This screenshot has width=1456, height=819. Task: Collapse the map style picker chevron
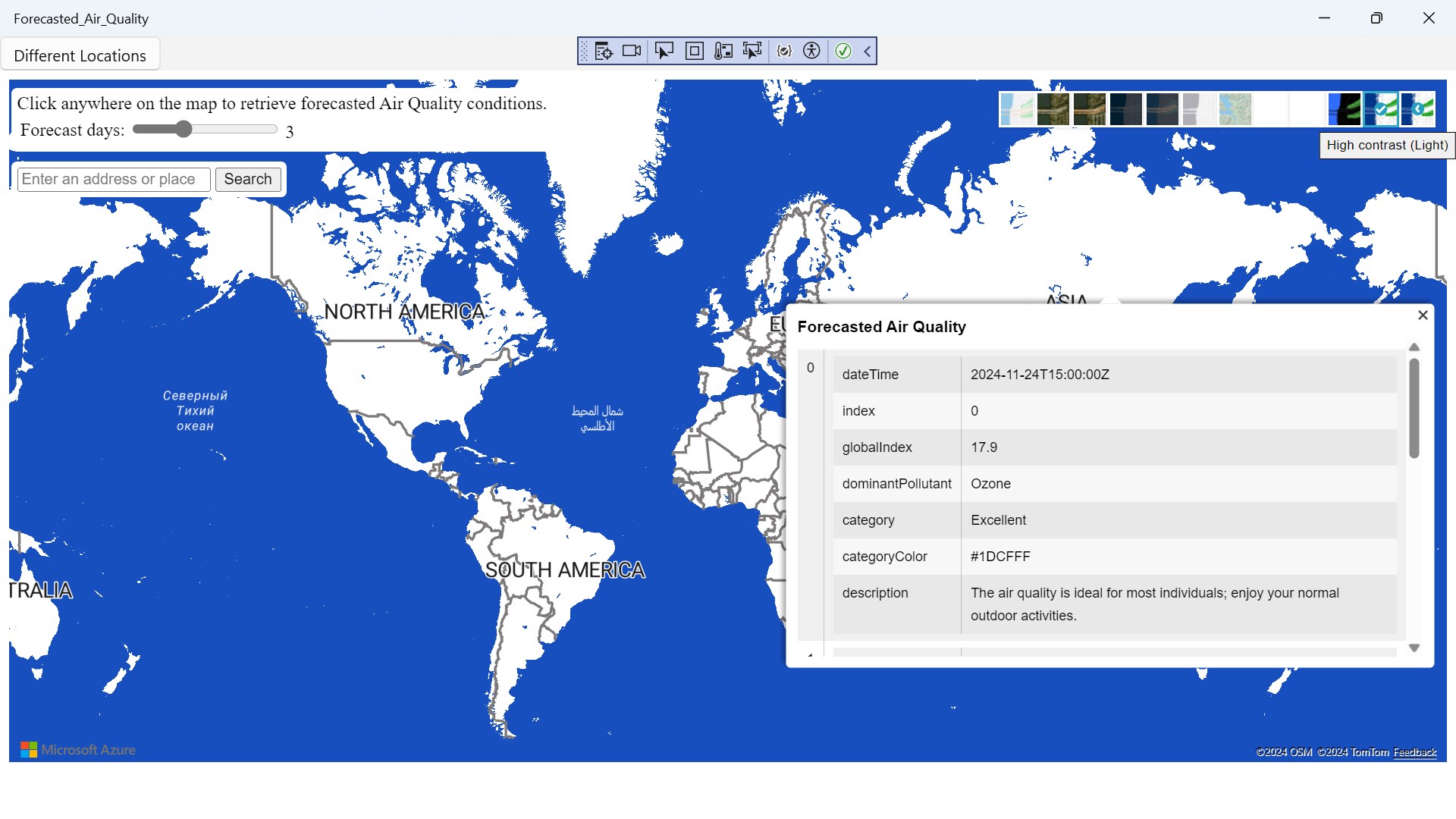click(1417, 109)
